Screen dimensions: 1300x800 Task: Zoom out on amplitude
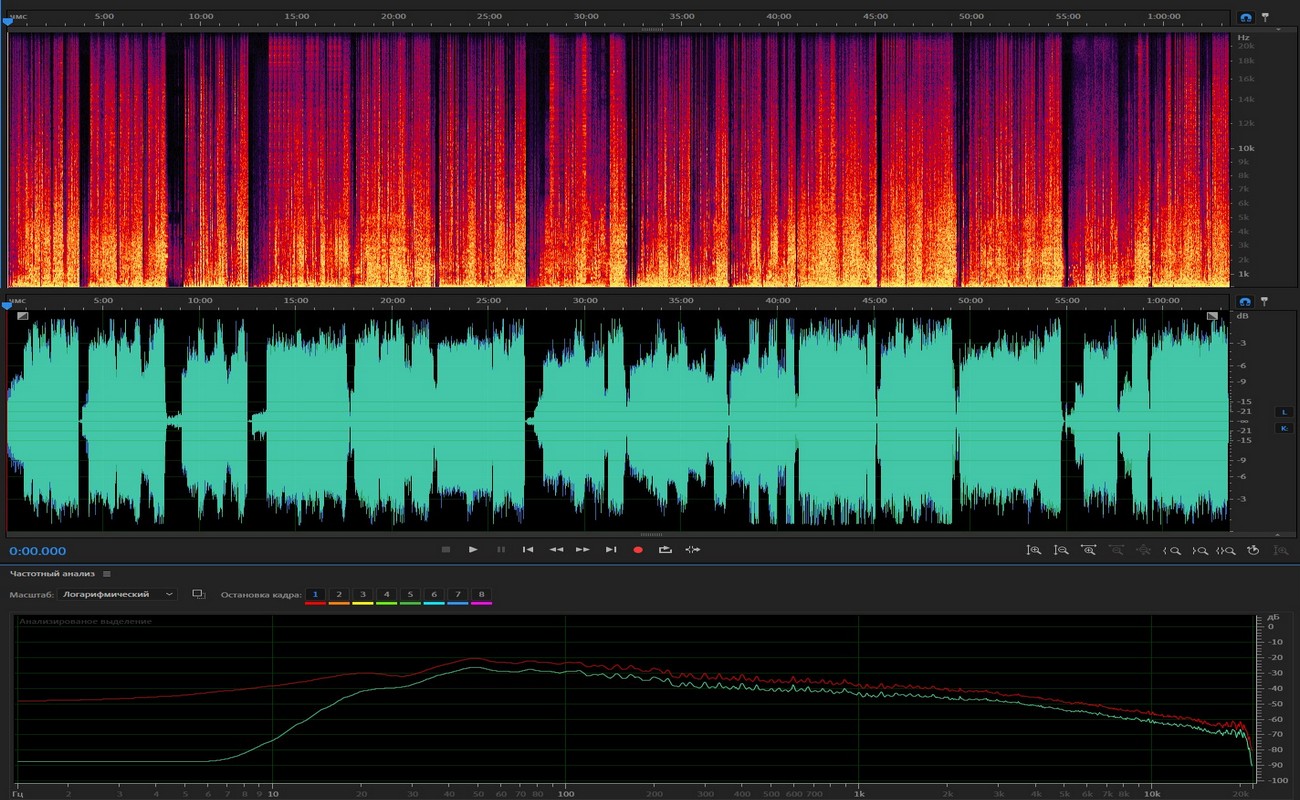tap(1062, 550)
